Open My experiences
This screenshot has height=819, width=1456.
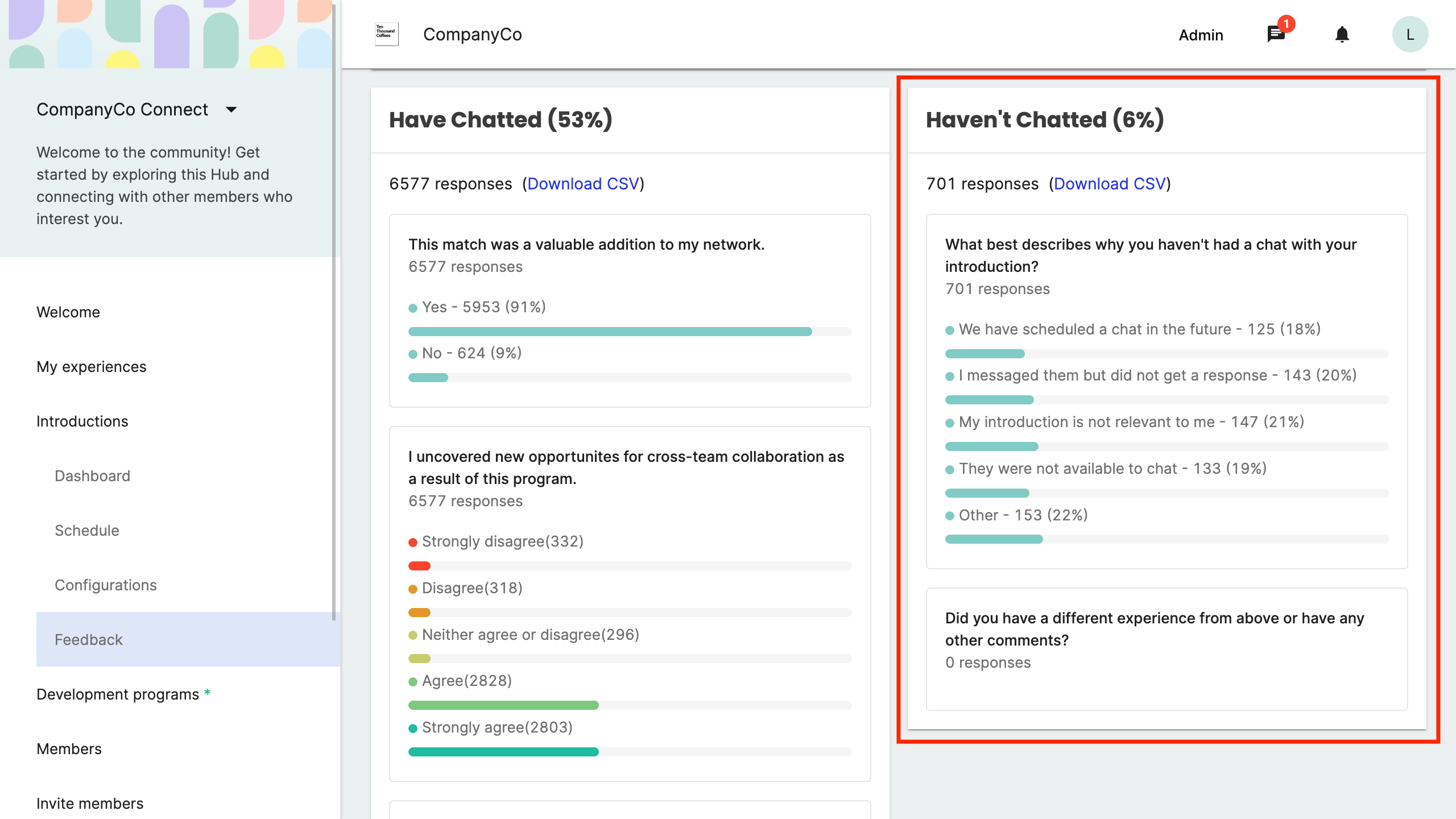click(x=92, y=366)
